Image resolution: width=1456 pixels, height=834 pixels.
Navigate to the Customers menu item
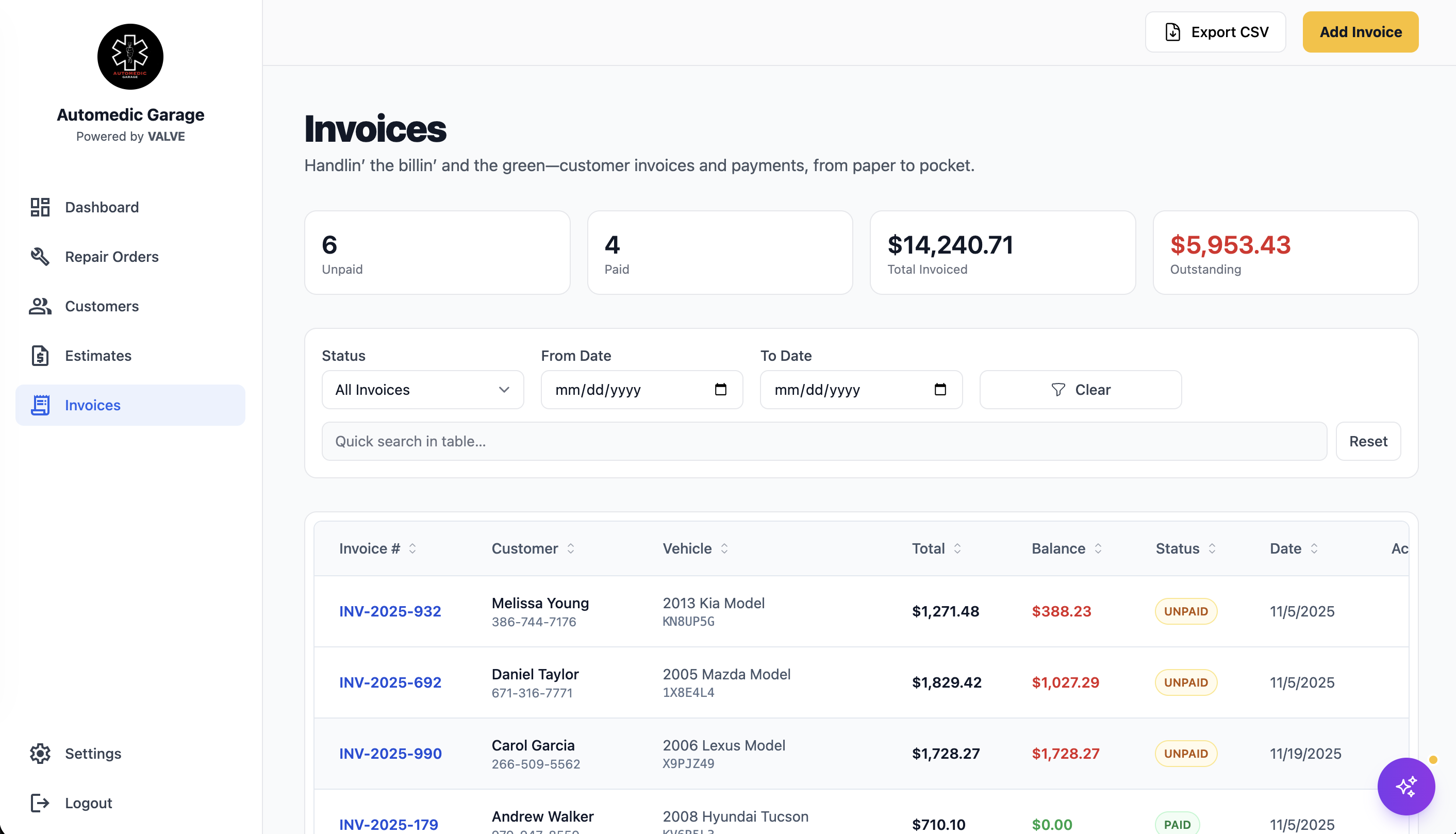pyautogui.click(x=102, y=307)
